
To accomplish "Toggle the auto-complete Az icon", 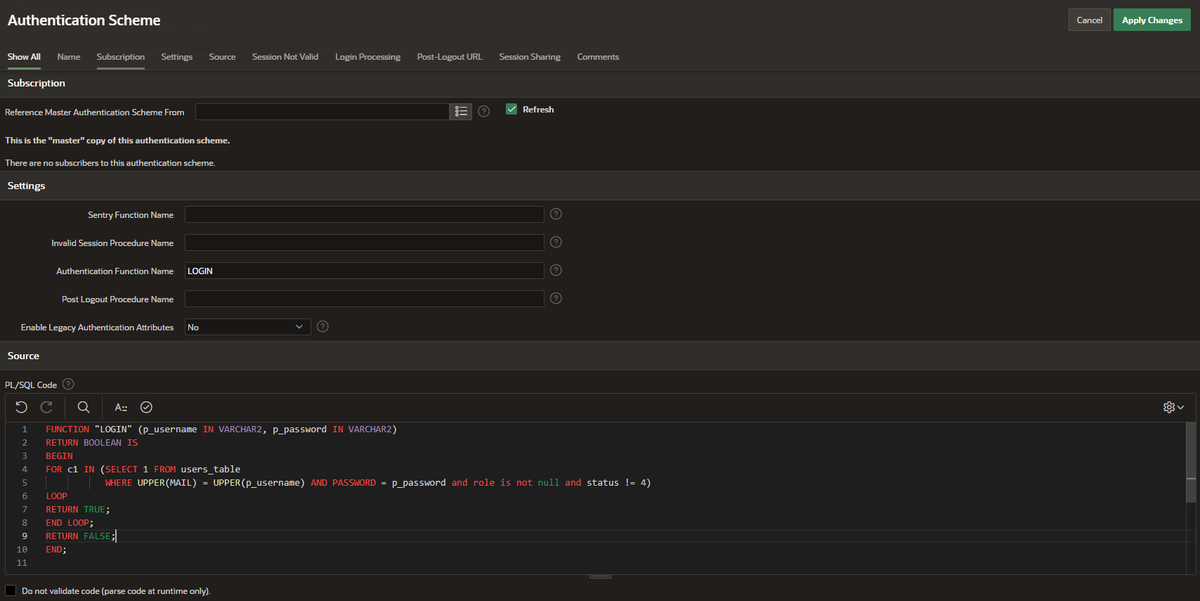I will (x=121, y=407).
